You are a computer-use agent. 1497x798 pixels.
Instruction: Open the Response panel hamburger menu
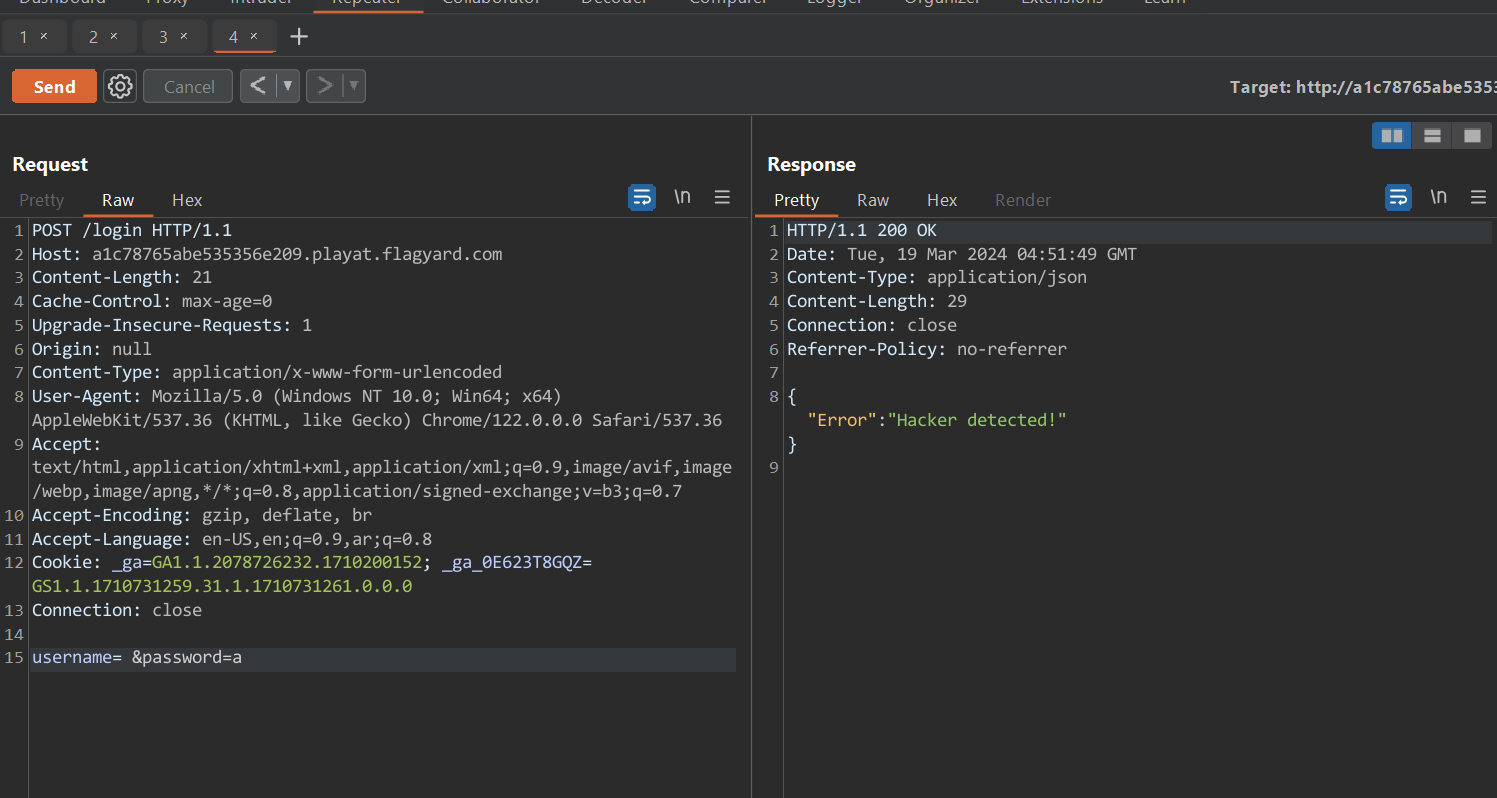1478,198
